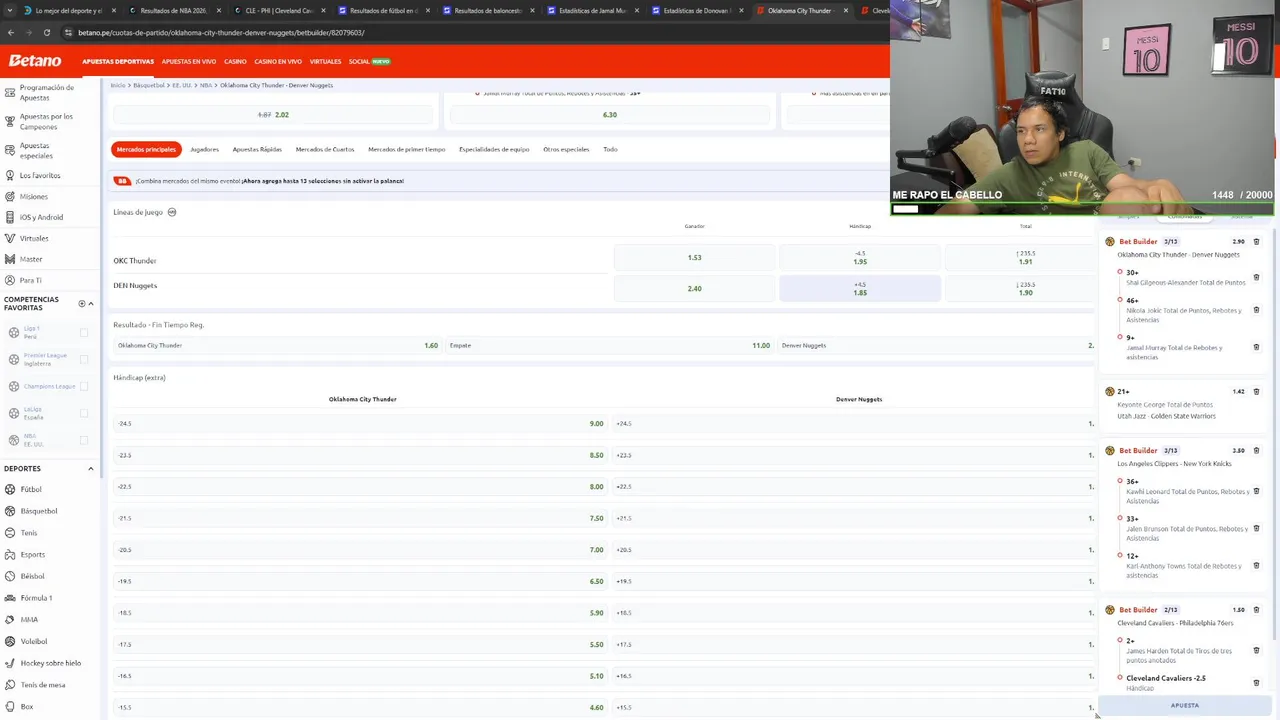Select the Béisbol sport icon

tap(10, 576)
